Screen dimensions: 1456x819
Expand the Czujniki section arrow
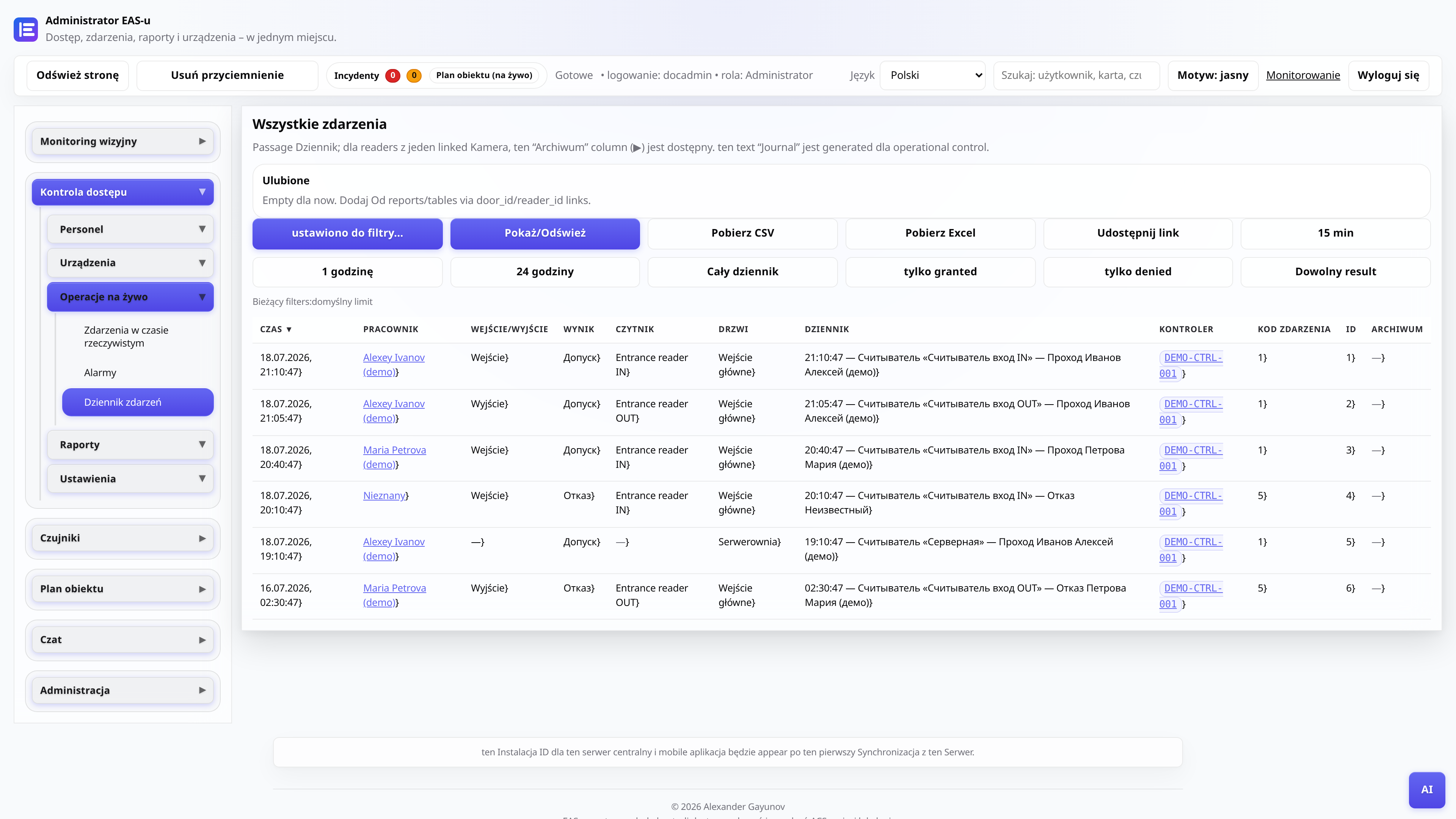(202, 538)
